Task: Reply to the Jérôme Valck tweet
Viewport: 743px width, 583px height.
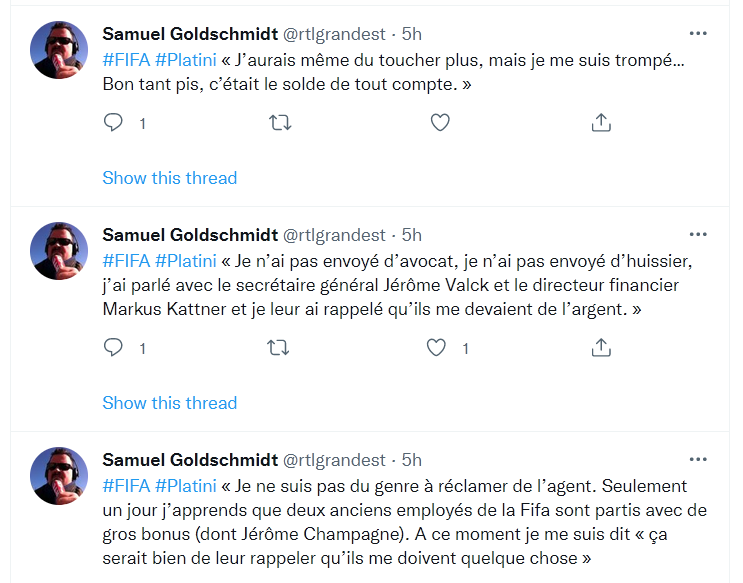Action: (113, 347)
